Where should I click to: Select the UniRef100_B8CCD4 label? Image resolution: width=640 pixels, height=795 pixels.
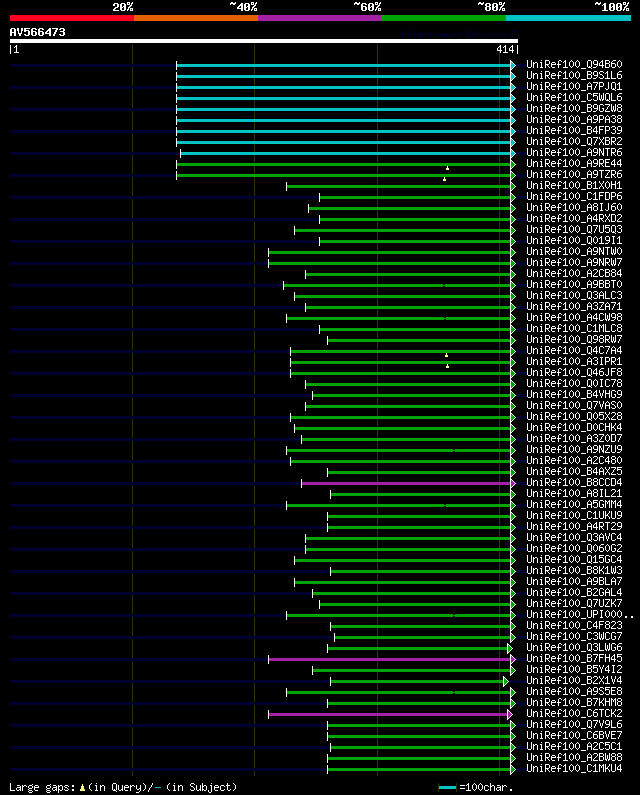574,483
